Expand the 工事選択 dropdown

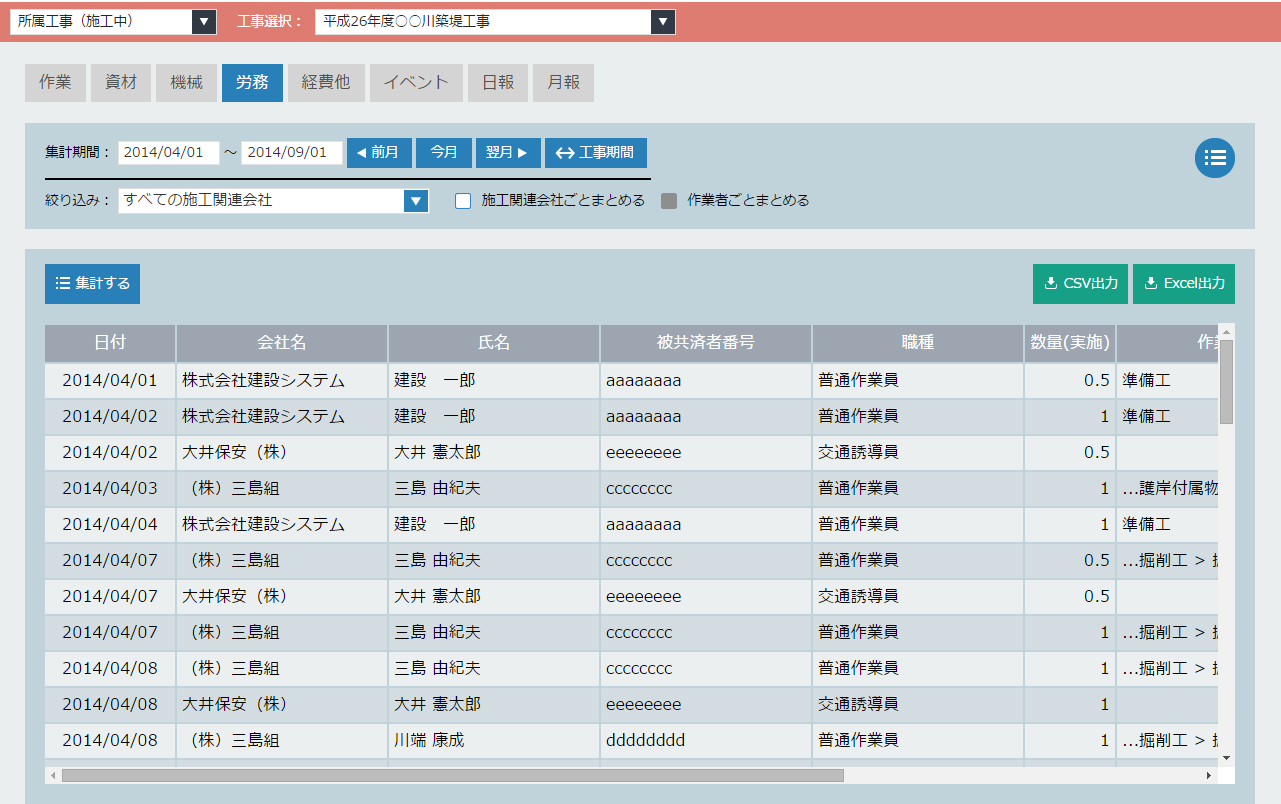[662, 21]
